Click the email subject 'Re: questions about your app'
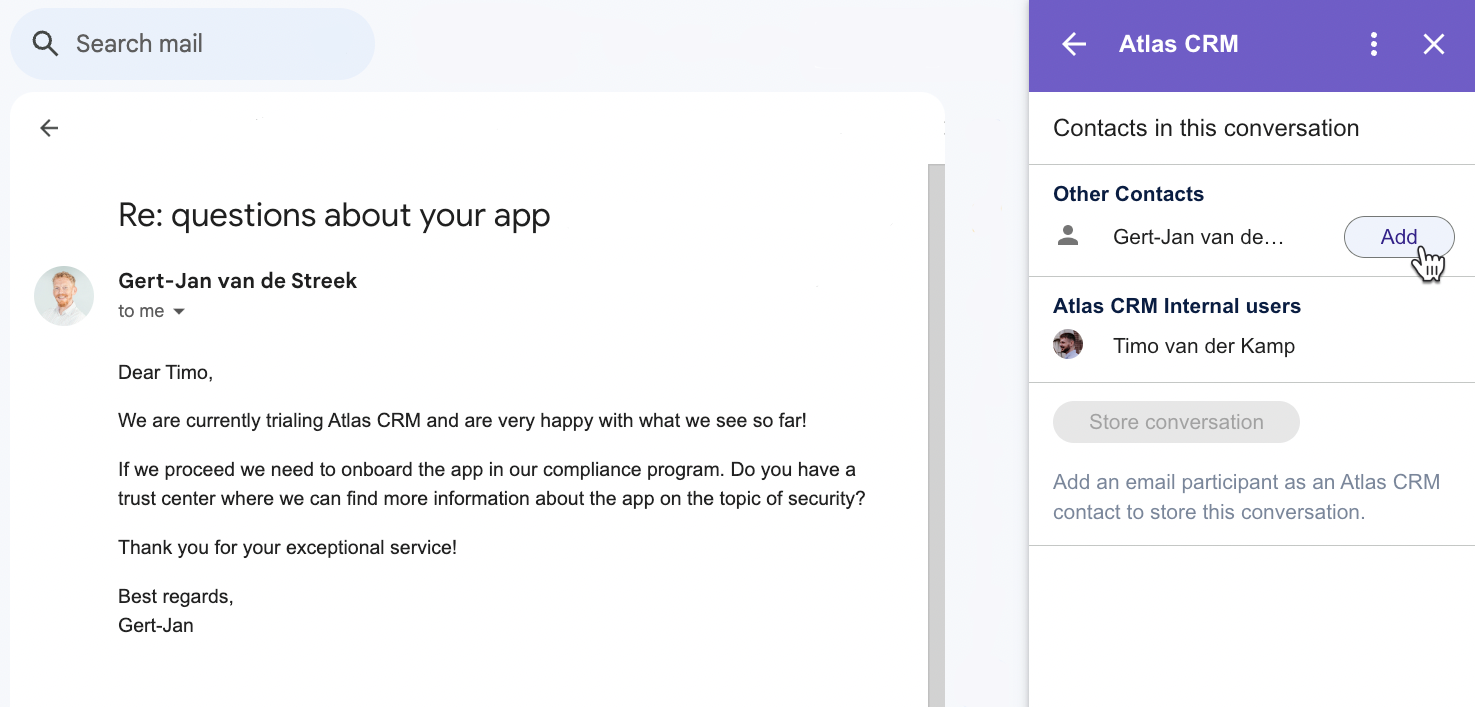The width and height of the screenshot is (1475, 707). 334,215
